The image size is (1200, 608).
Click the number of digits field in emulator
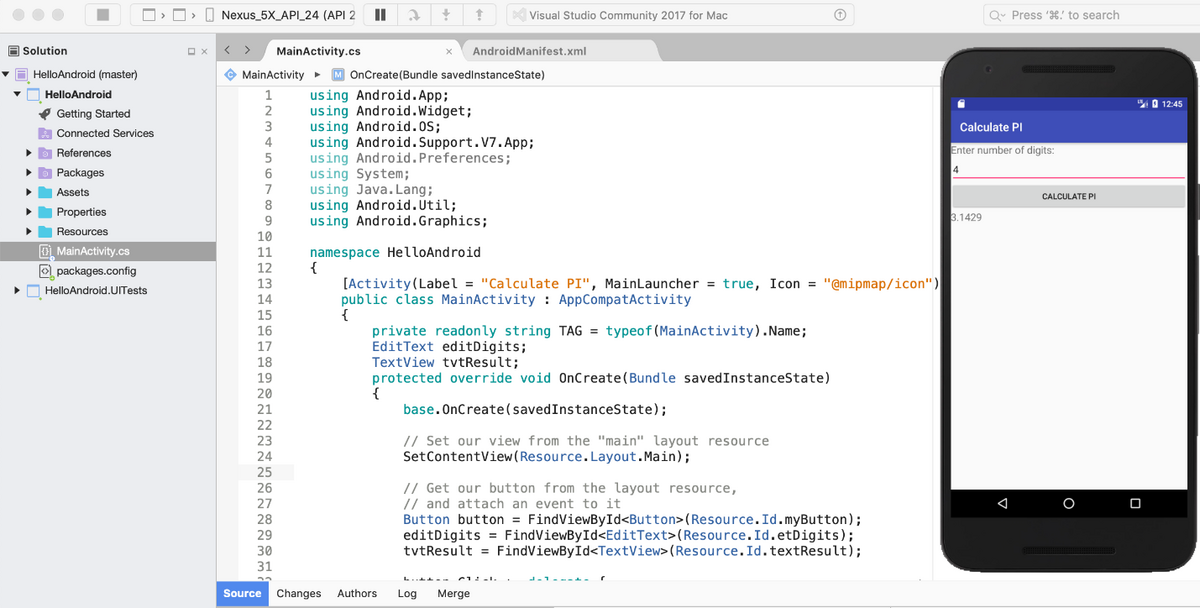(x=1068, y=170)
